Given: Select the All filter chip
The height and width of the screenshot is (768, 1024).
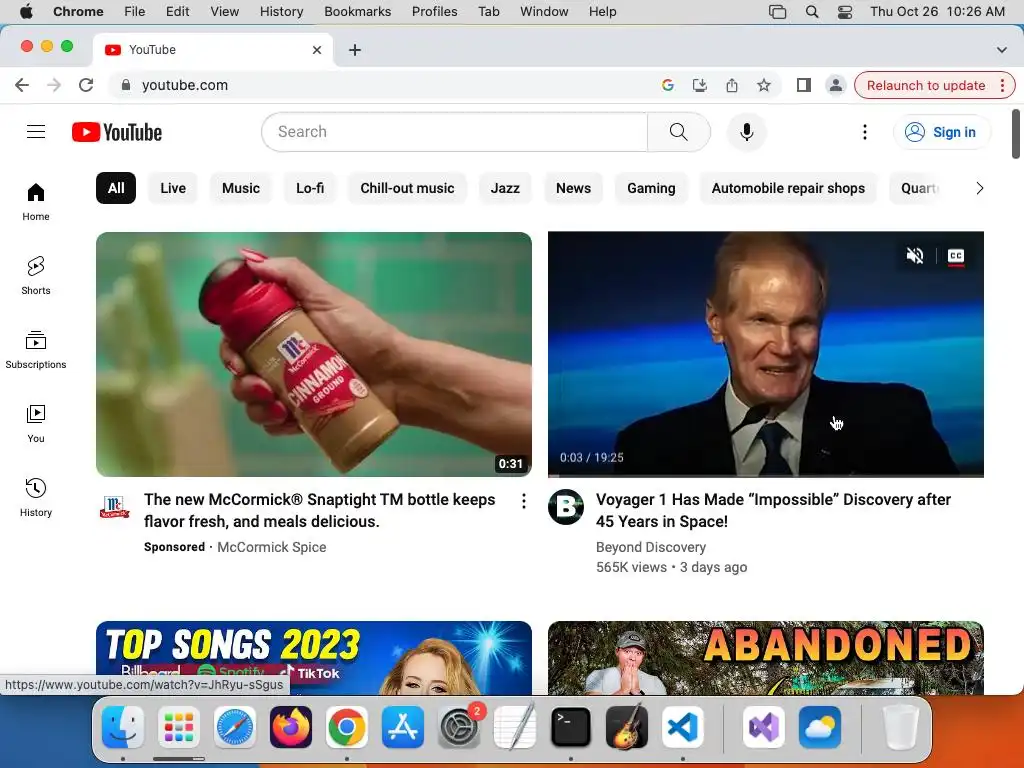Looking at the screenshot, I should pyautogui.click(x=116, y=188).
